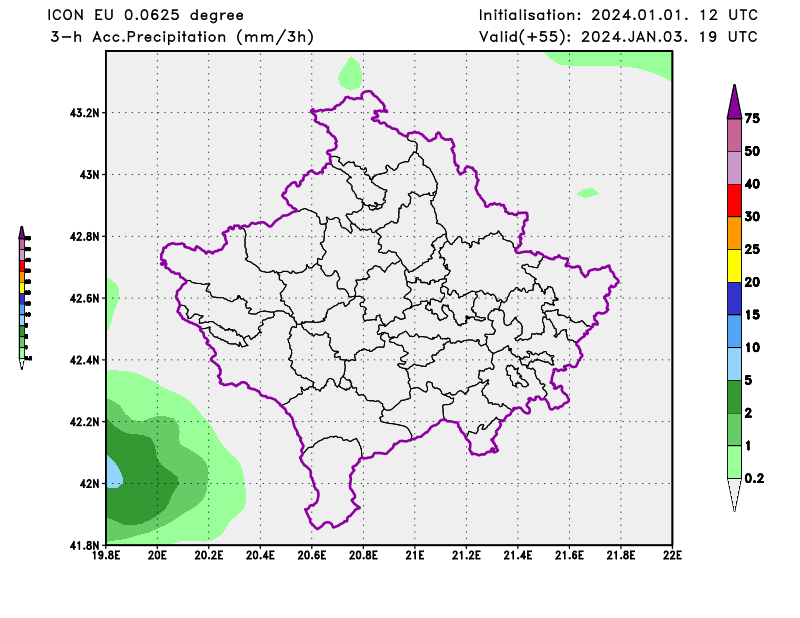Click the '43N' latitude axis label

coord(89,175)
